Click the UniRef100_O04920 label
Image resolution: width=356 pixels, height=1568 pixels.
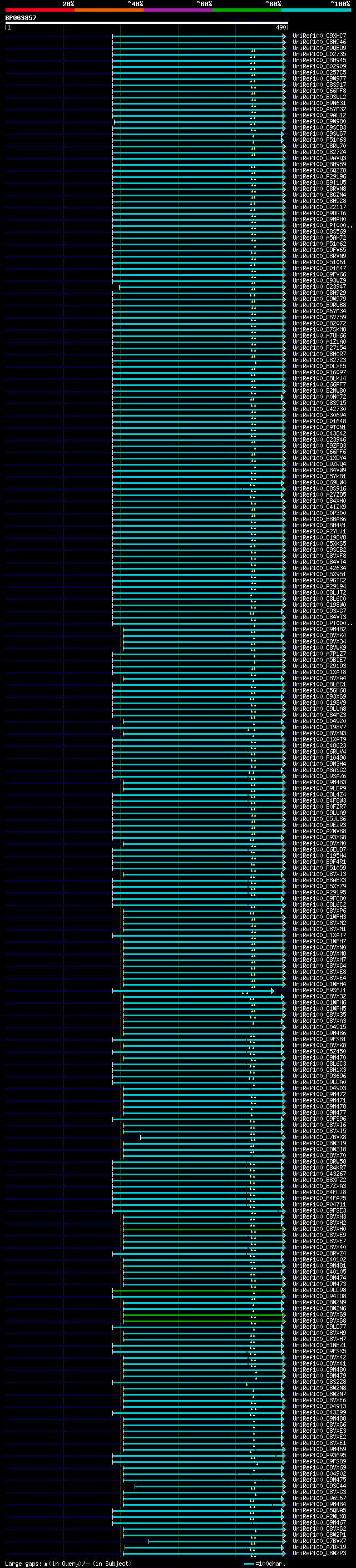tap(319, 721)
